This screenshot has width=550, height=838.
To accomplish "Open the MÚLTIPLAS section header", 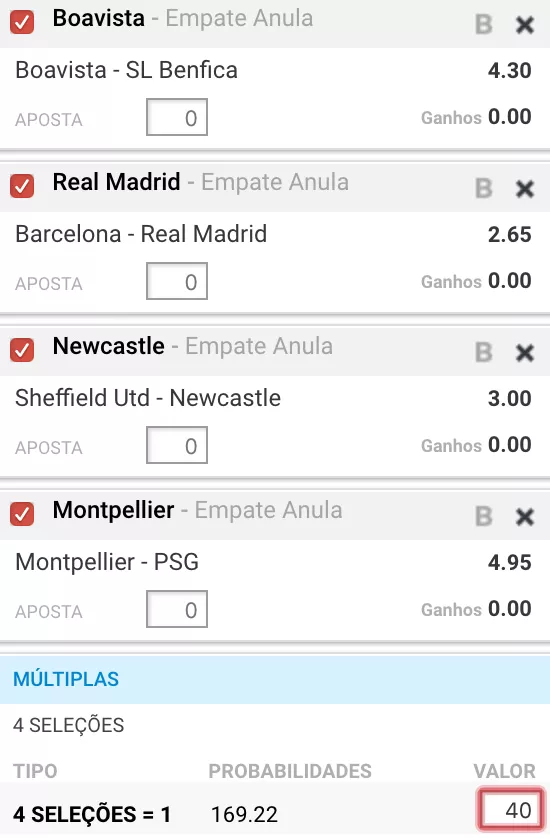I will pyautogui.click(x=275, y=679).
